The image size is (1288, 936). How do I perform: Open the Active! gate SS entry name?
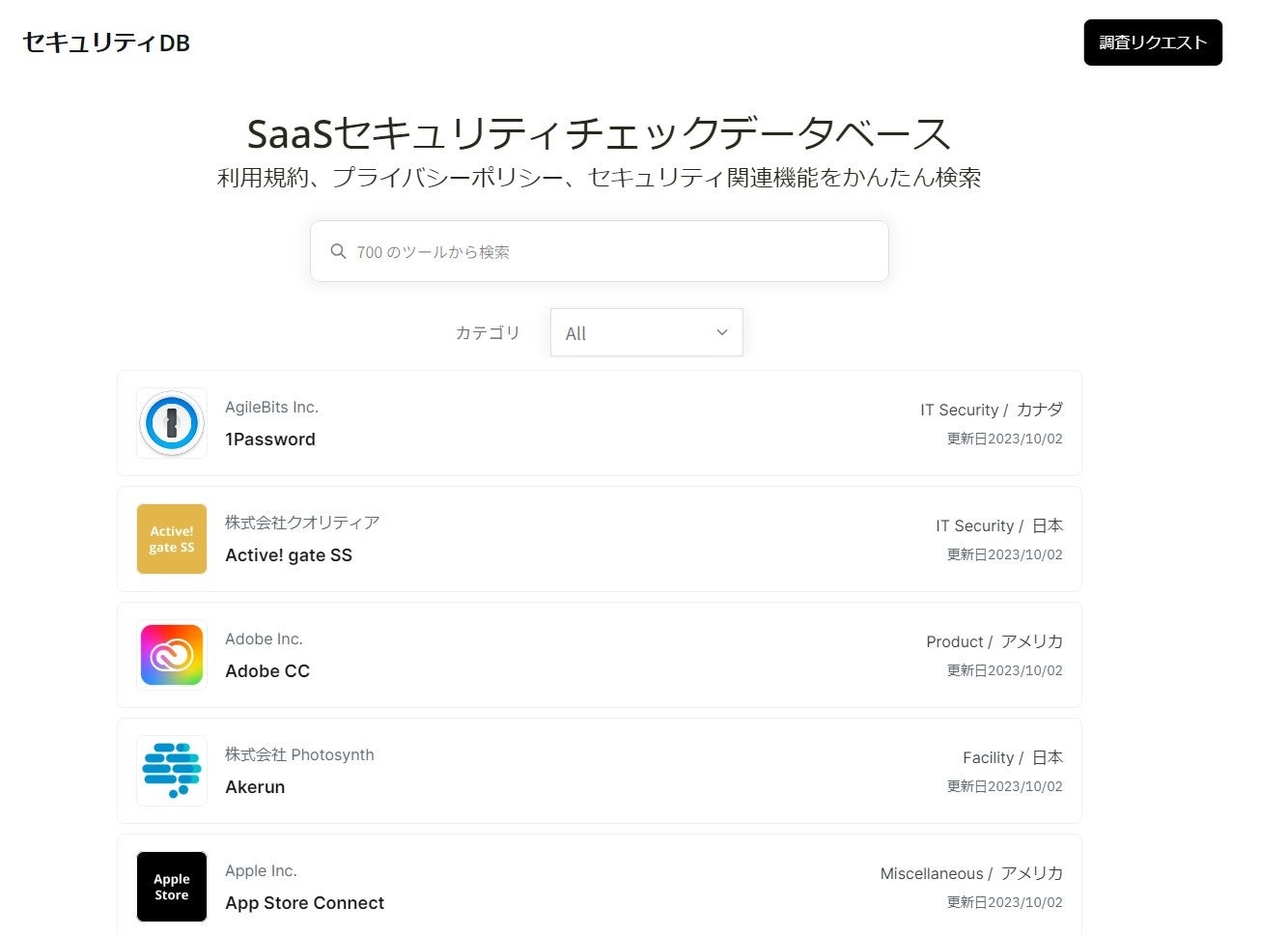click(x=289, y=555)
